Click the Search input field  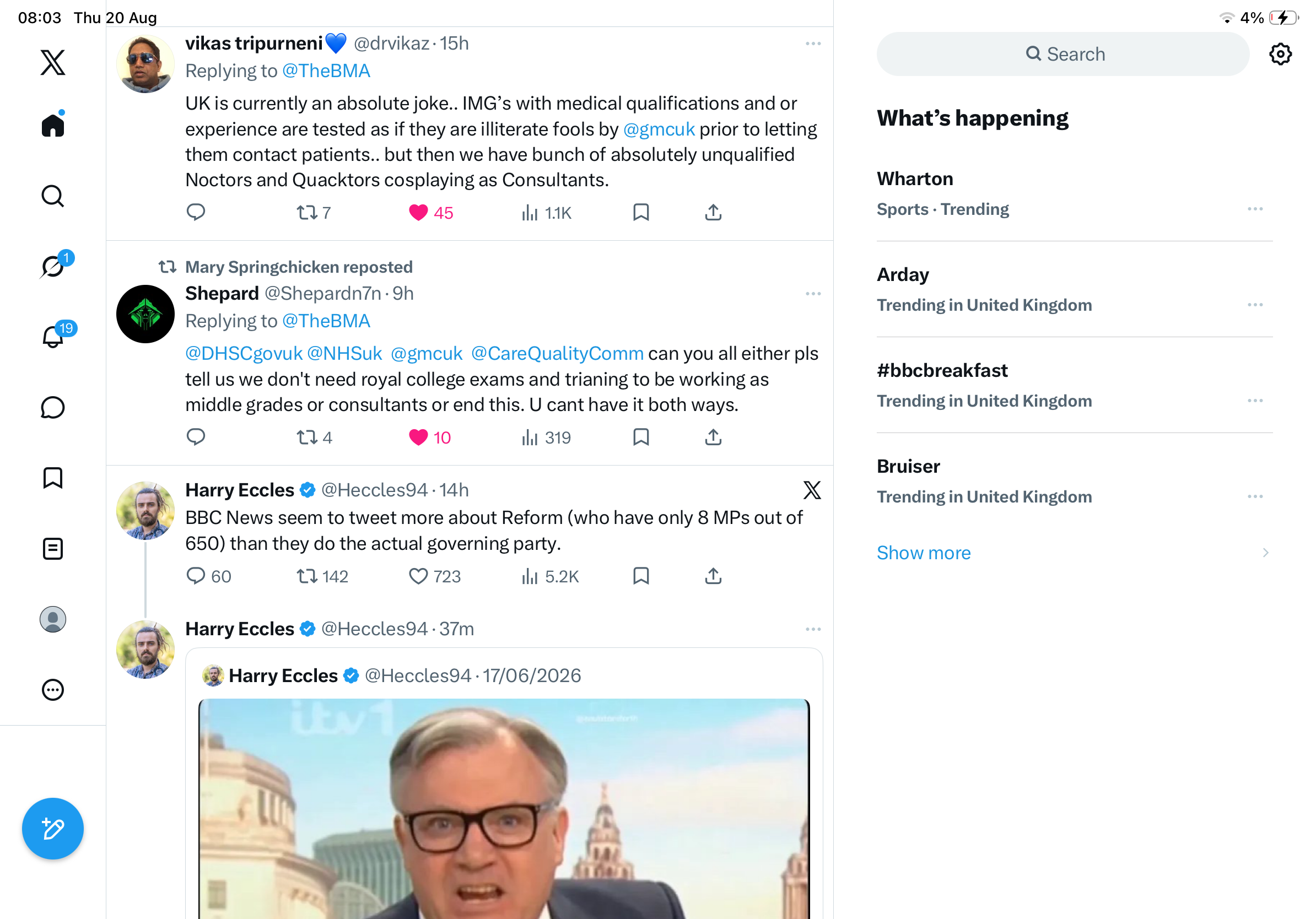(1062, 54)
